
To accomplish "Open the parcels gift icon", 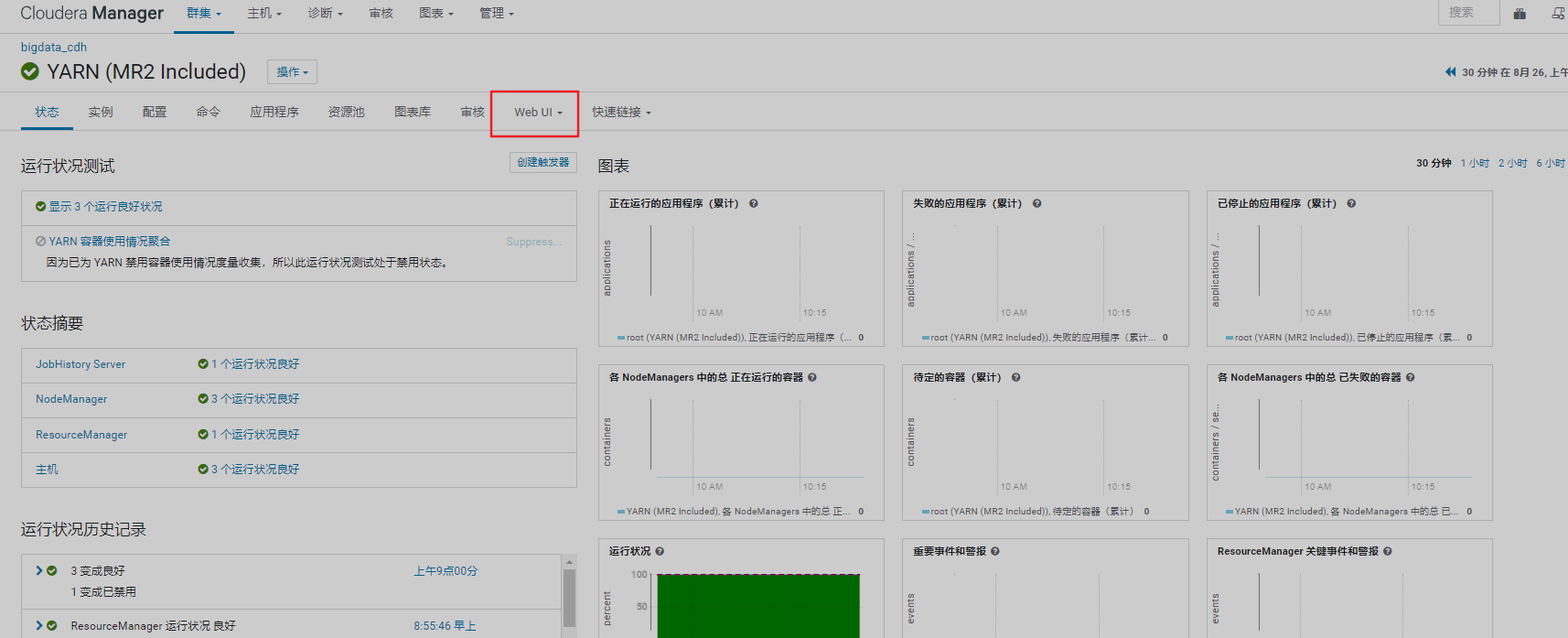I will [x=1520, y=14].
